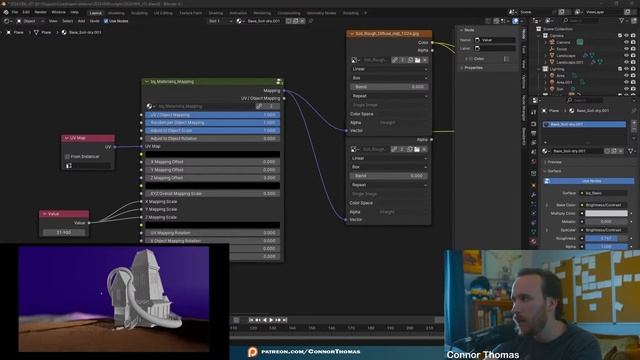Toggle Sun visibility eye in outliner

[627, 89]
